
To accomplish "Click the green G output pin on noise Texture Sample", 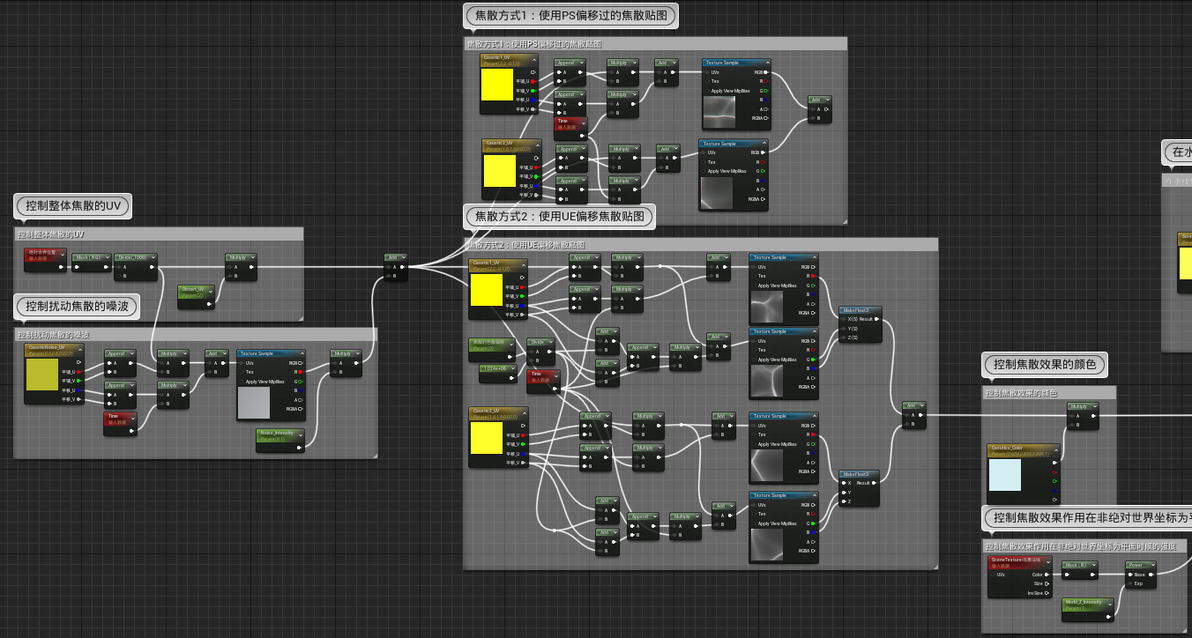I will point(300,381).
